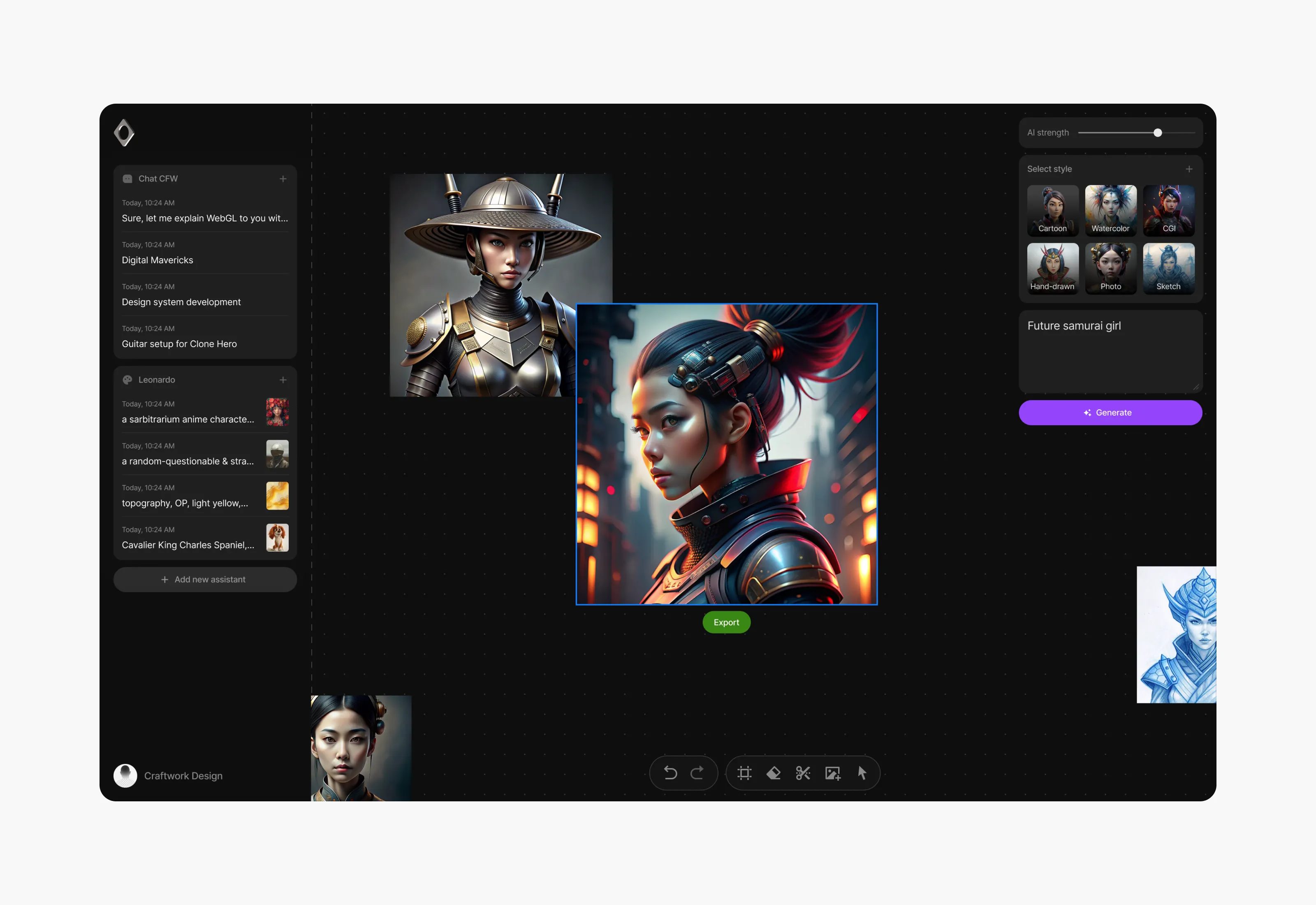The width and height of the screenshot is (1316, 905).
Task: Open the Digital Mavericks conversation
Action: coord(158,260)
